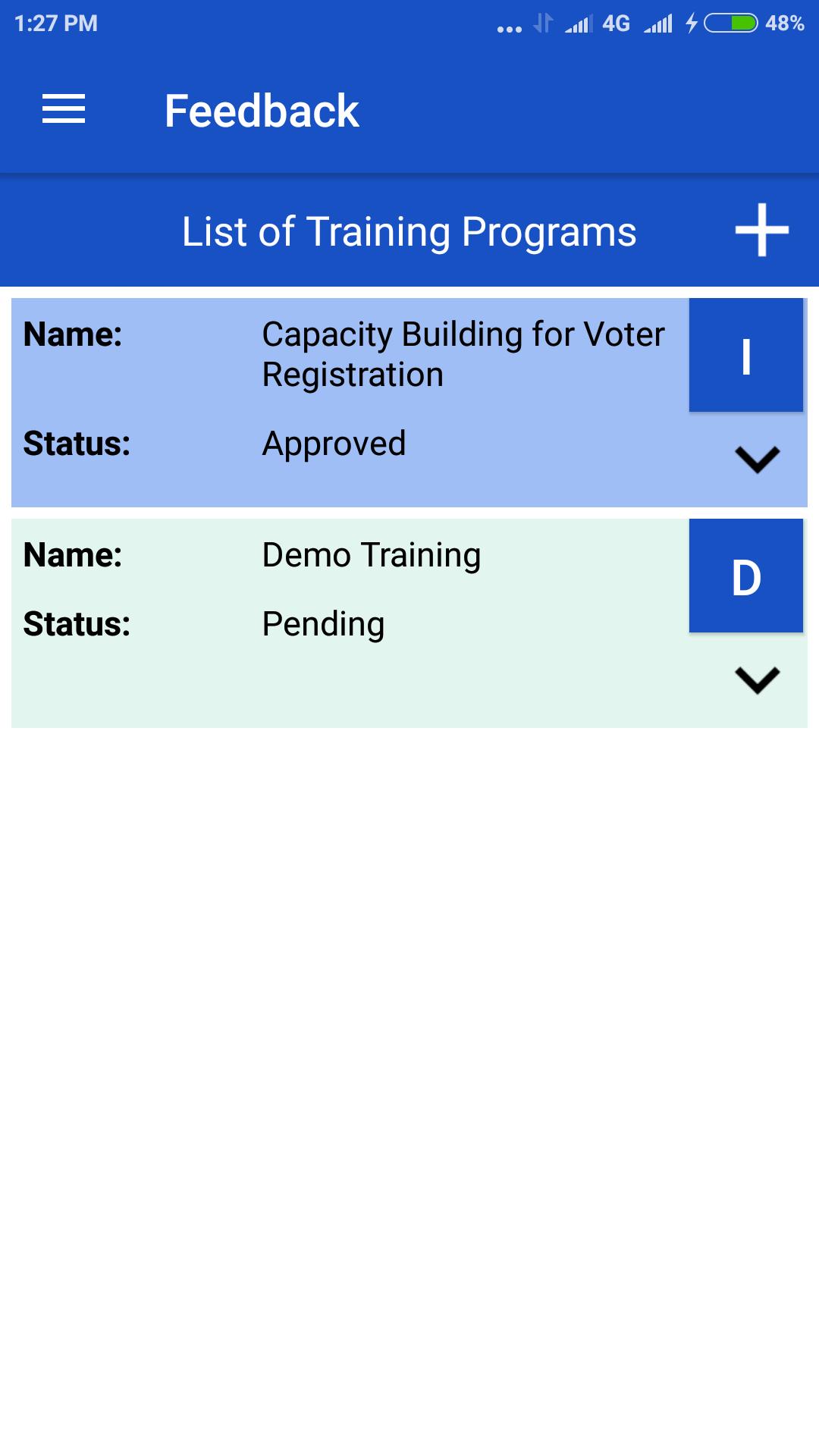
Task: Click the Approved status text
Action: (334, 444)
